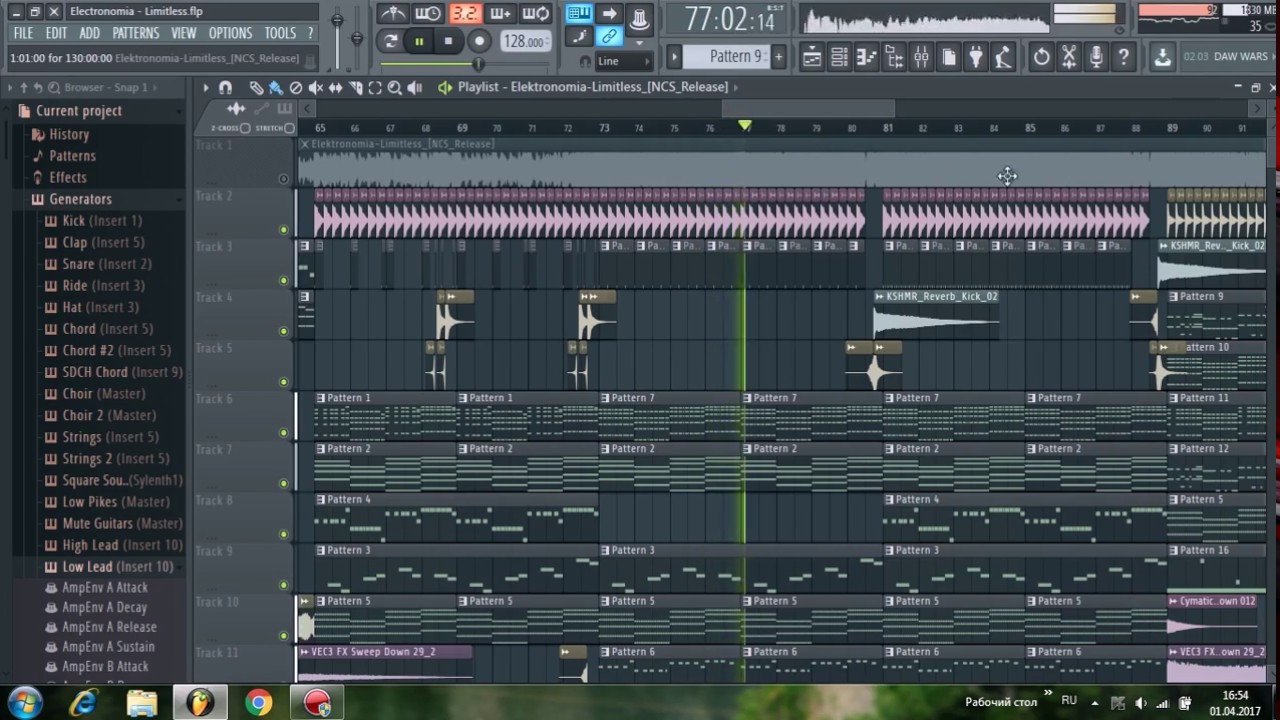
Task: Open the PATTERNS menu
Action: click(x=136, y=33)
